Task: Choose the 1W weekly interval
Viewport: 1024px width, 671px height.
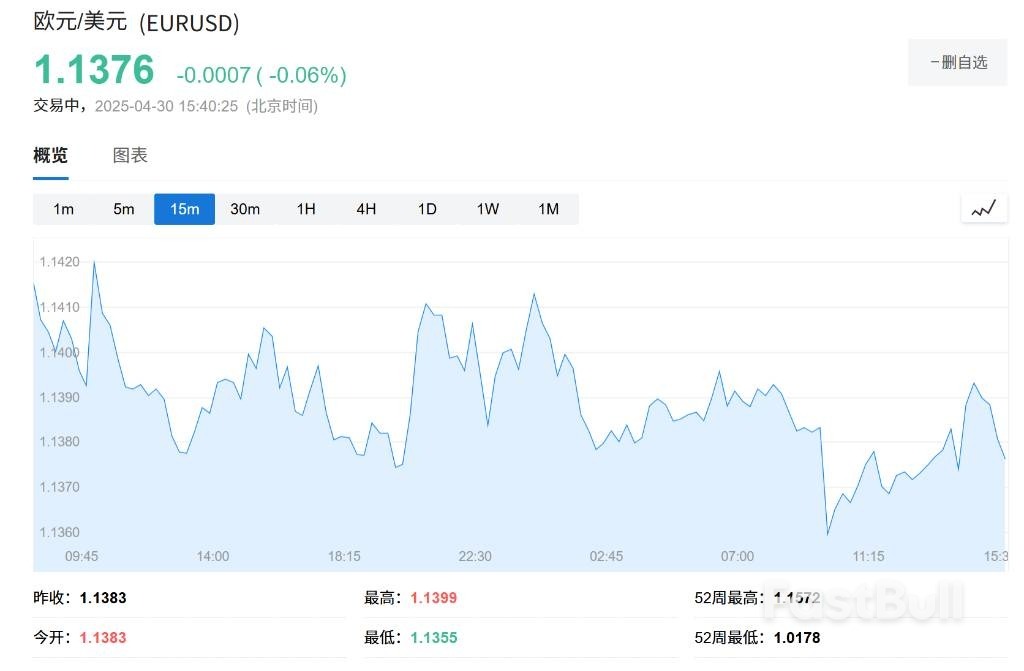Action: 487,209
